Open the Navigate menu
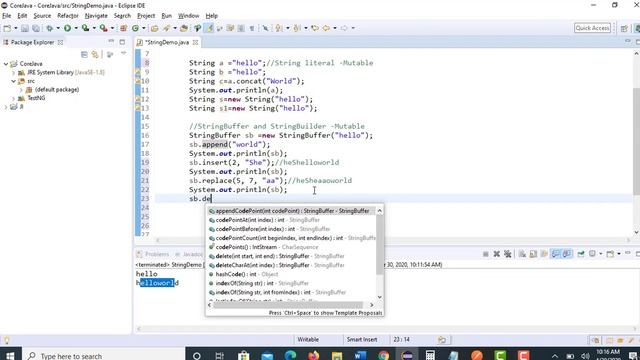Screen dimensions: 640x360 point(96,16)
